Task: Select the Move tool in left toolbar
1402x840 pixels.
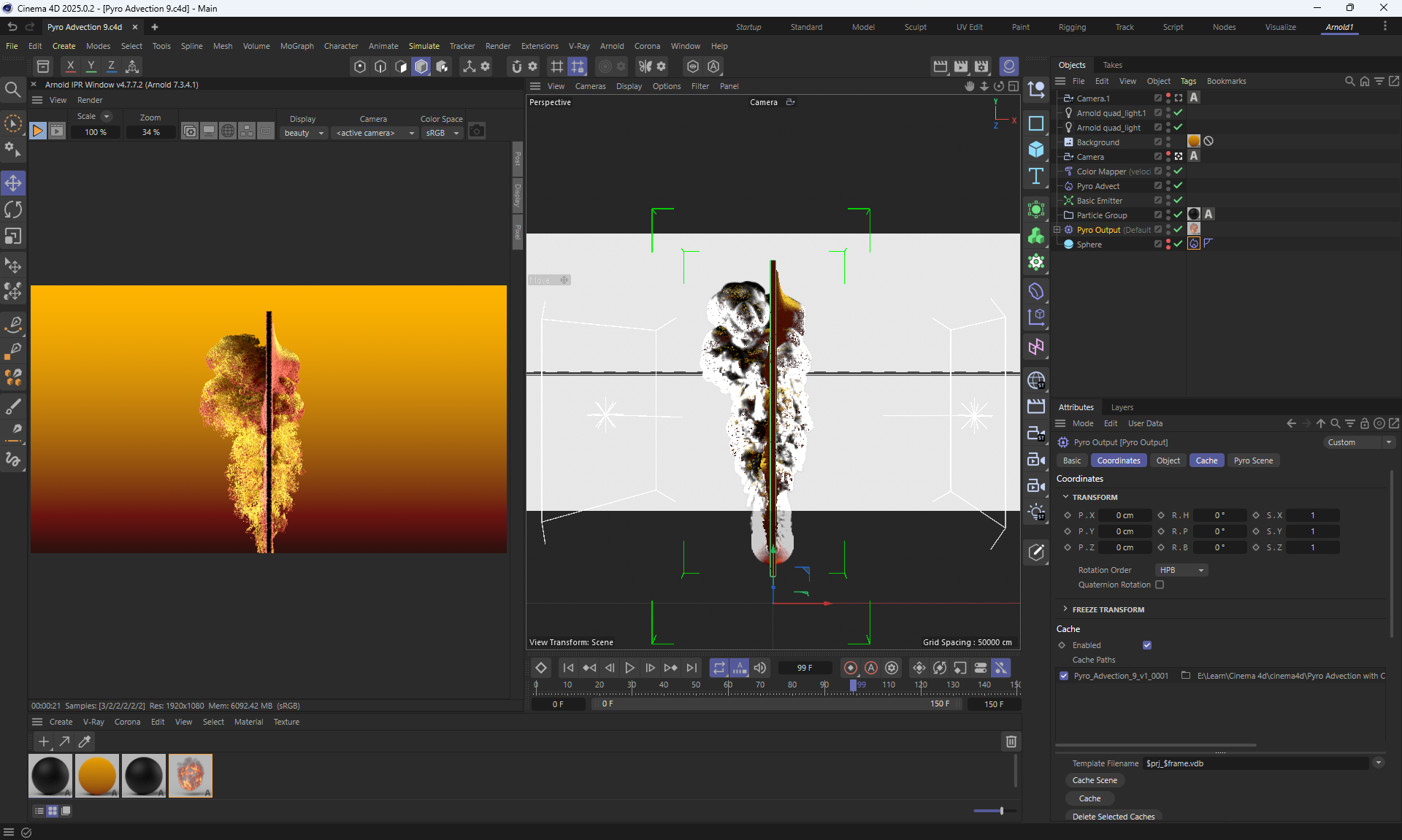Action: 13,183
